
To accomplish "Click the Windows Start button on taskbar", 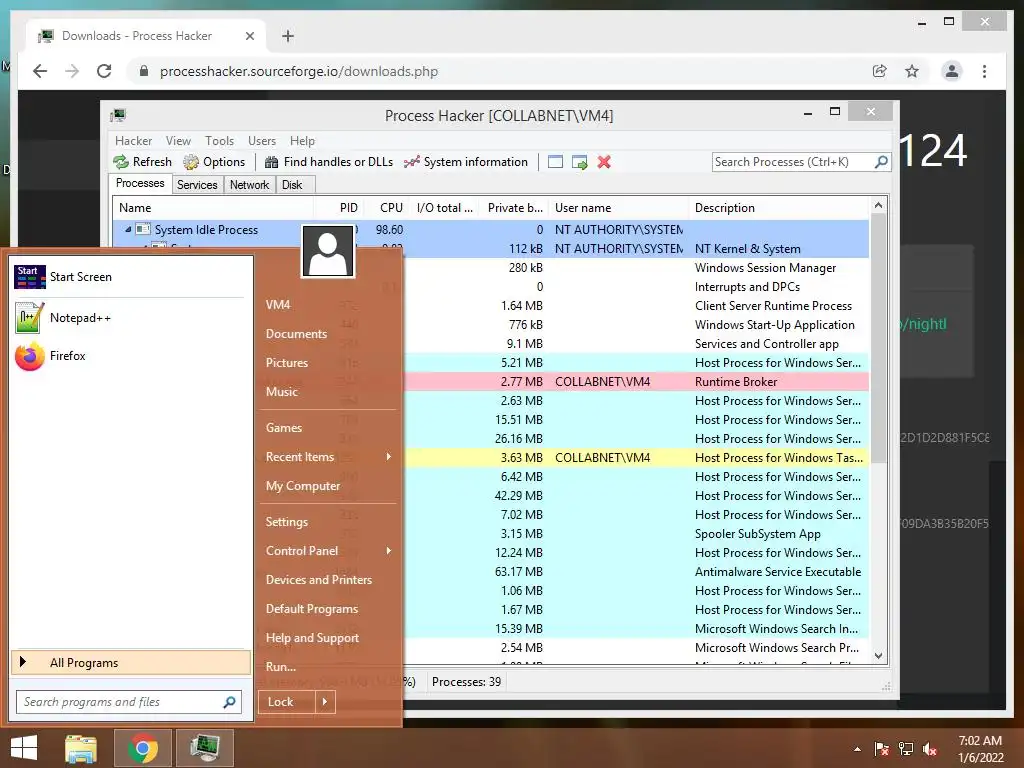I will coord(24,748).
